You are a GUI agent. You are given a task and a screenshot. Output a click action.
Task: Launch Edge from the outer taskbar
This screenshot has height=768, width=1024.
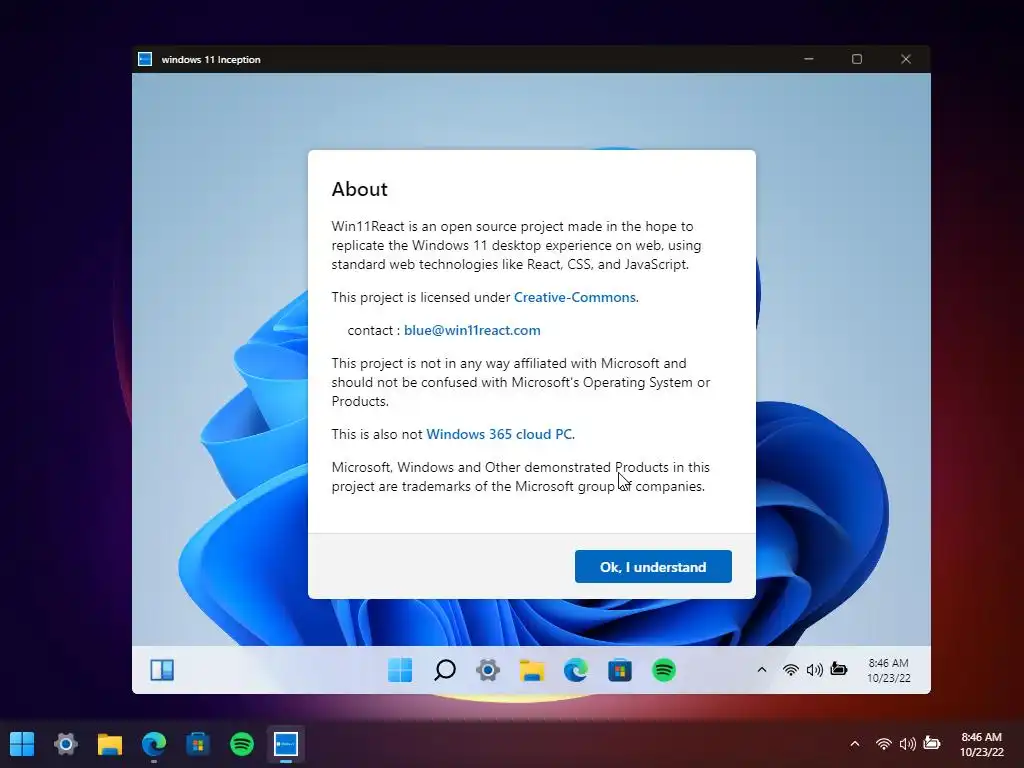tap(154, 743)
